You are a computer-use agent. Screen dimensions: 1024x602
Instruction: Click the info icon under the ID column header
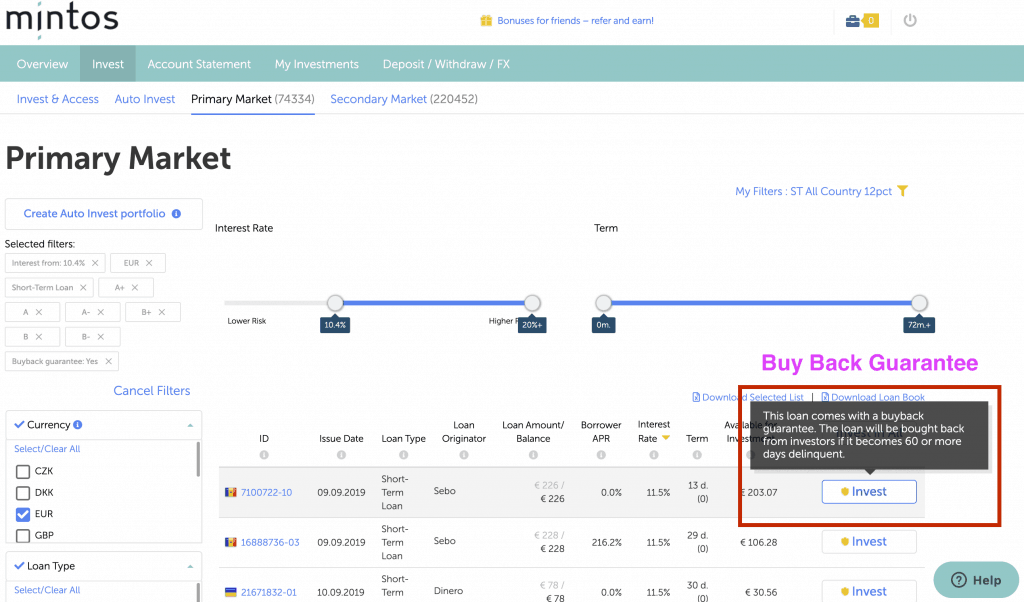click(x=266, y=455)
